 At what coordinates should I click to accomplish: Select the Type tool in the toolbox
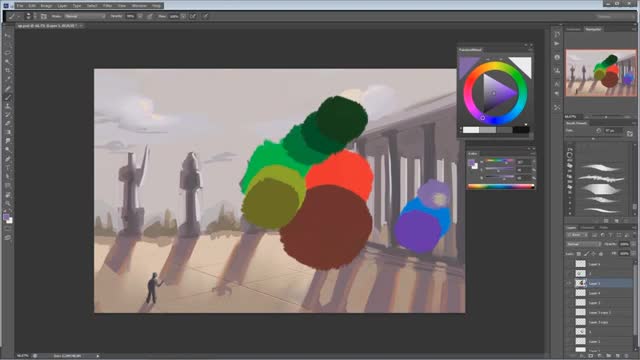tap(8, 167)
